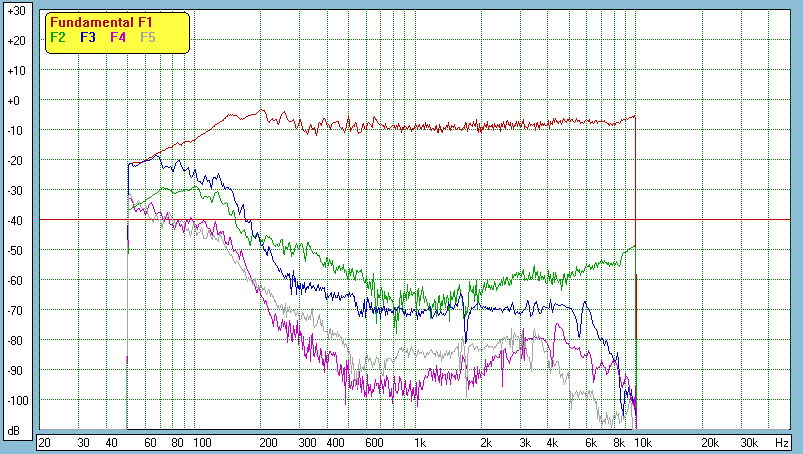803x454 pixels.
Task: Click the 100 frequency axis label
Action: pyautogui.click(x=201, y=442)
